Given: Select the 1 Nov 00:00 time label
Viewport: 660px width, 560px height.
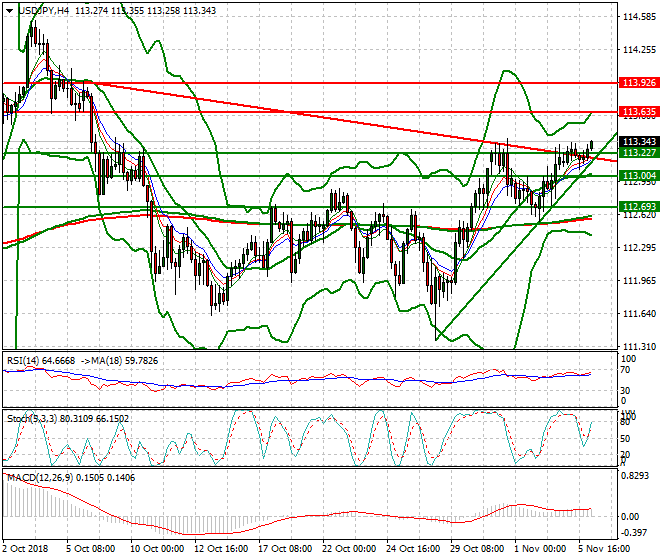Looking at the screenshot, I should pos(540,549).
